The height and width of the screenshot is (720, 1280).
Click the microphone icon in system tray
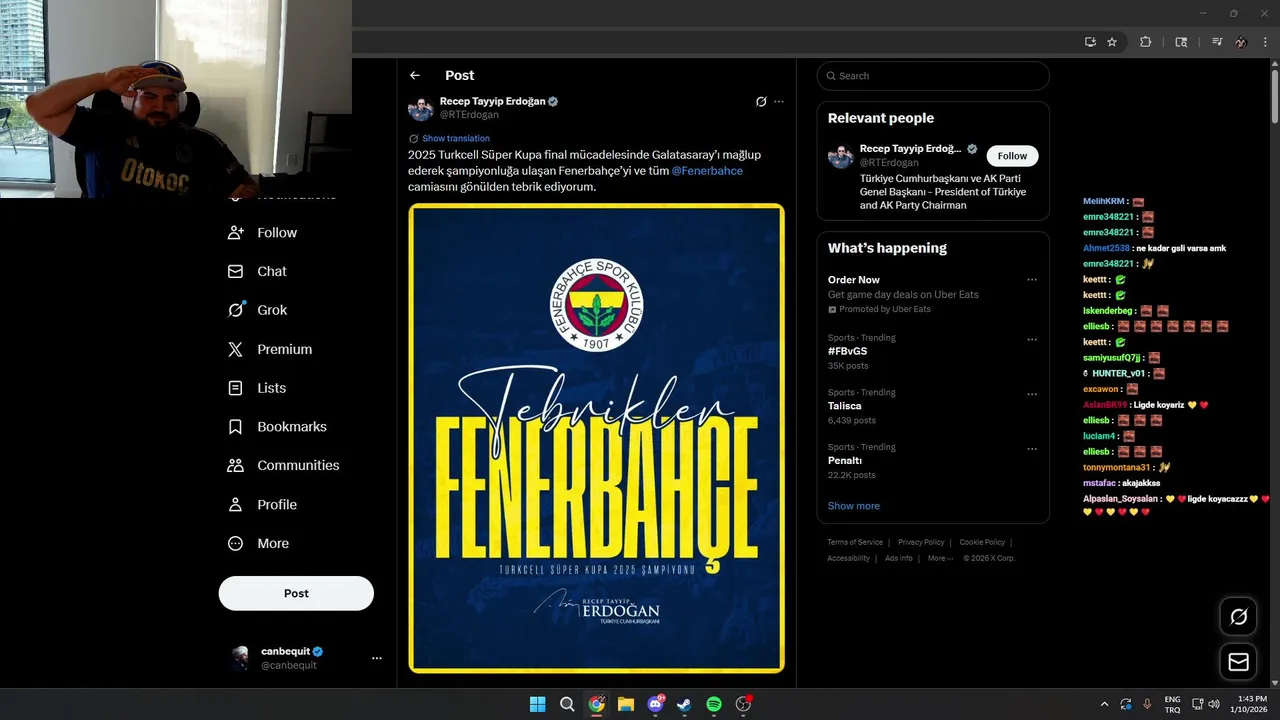(x=1147, y=704)
